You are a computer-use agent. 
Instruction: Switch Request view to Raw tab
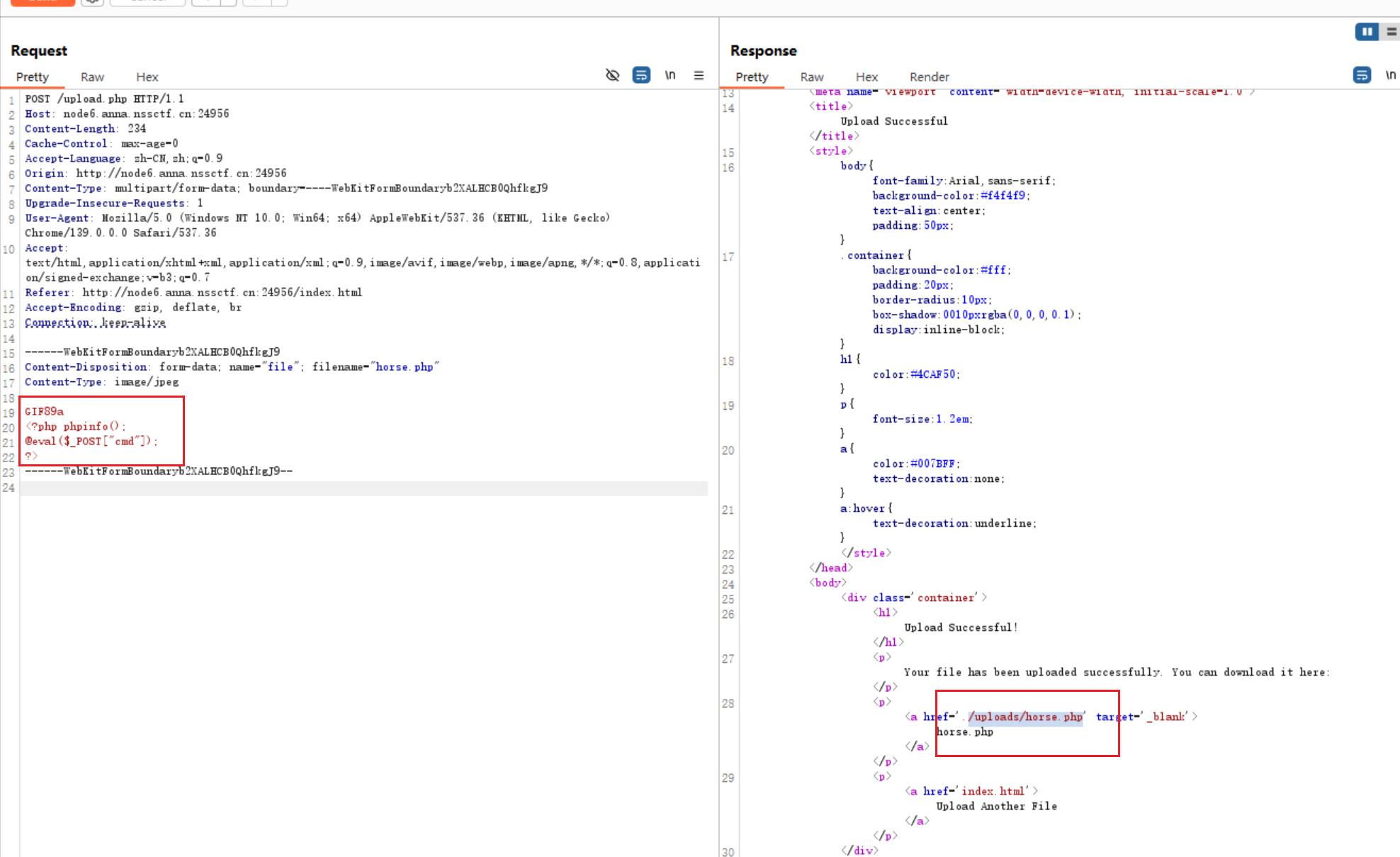click(92, 77)
